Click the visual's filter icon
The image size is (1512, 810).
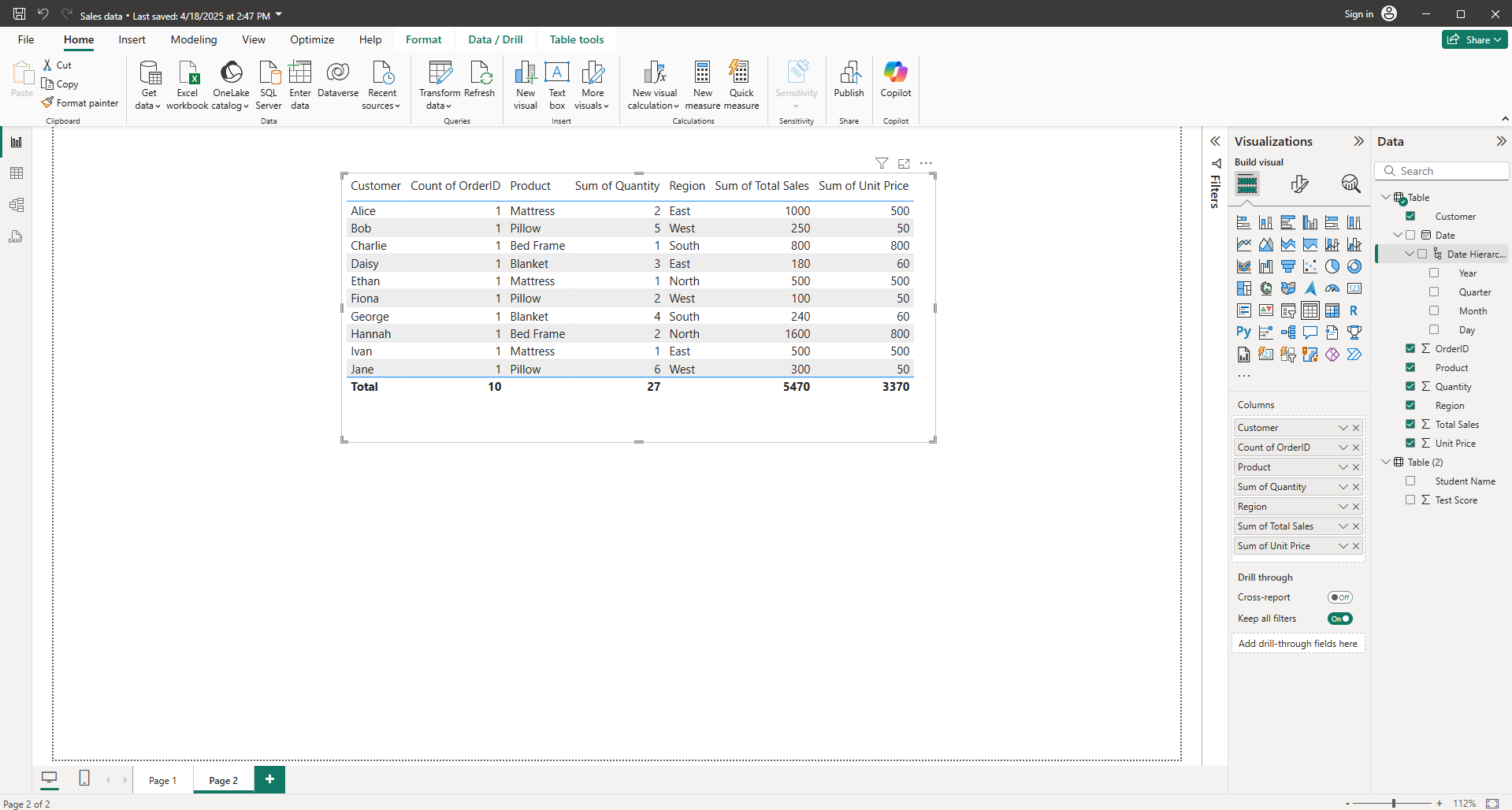[x=882, y=163]
